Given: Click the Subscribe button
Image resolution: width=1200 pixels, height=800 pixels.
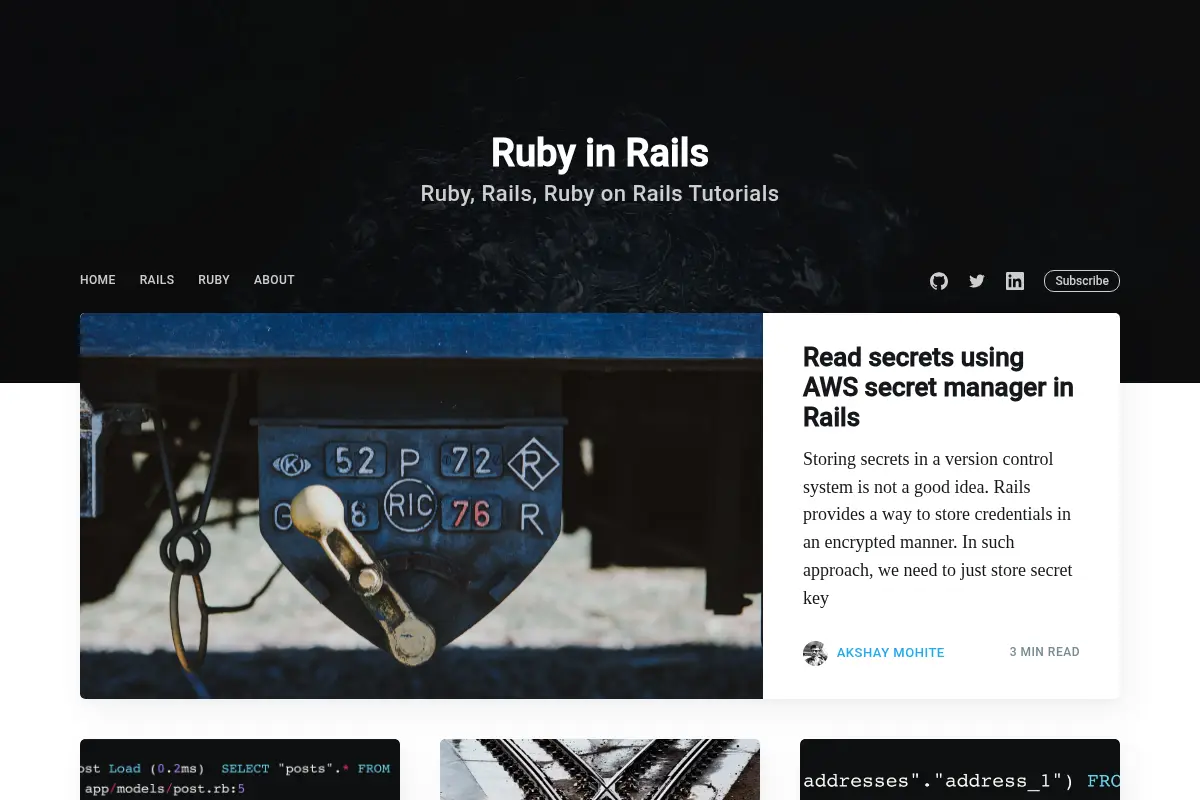Looking at the screenshot, I should [1082, 281].
